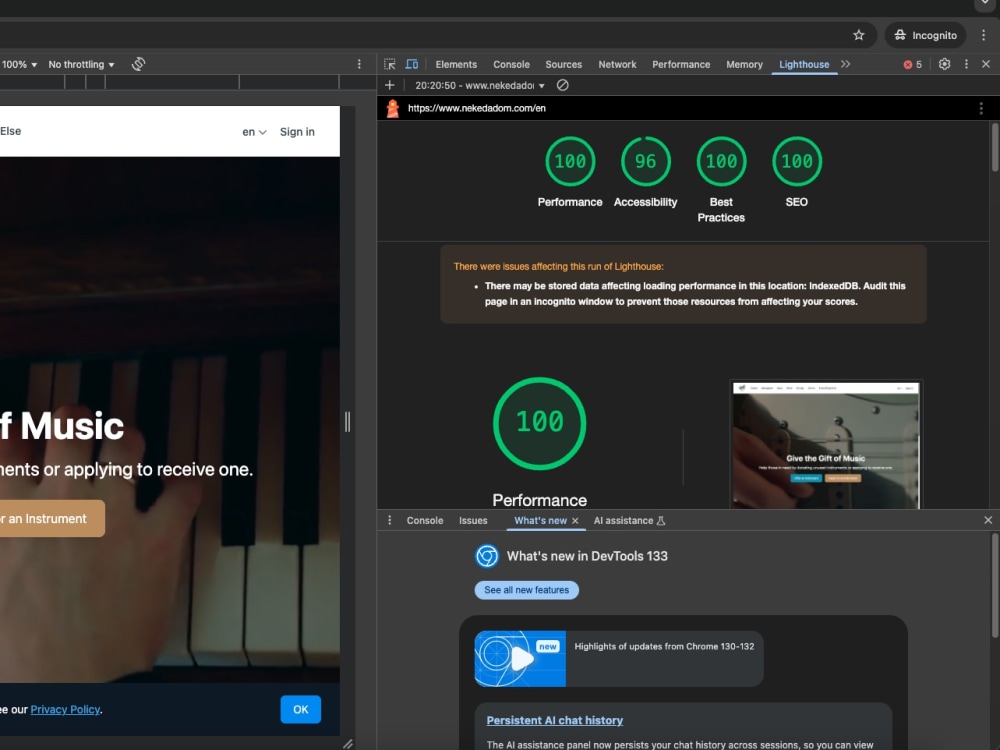Image resolution: width=1000 pixels, height=750 pixels.
Task: Open the final page screenshot thumbnail
Action: click(826, 445)
